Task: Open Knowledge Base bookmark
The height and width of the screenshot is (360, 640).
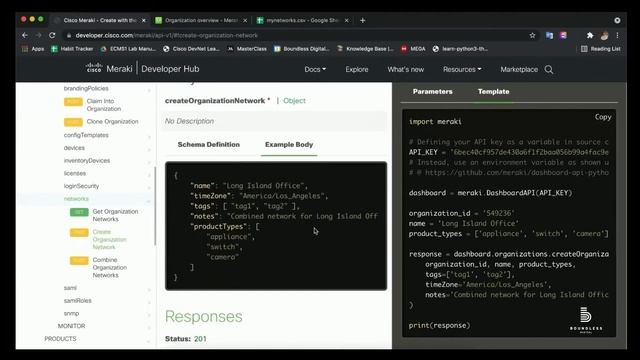Action: click(x=365, y=49)
